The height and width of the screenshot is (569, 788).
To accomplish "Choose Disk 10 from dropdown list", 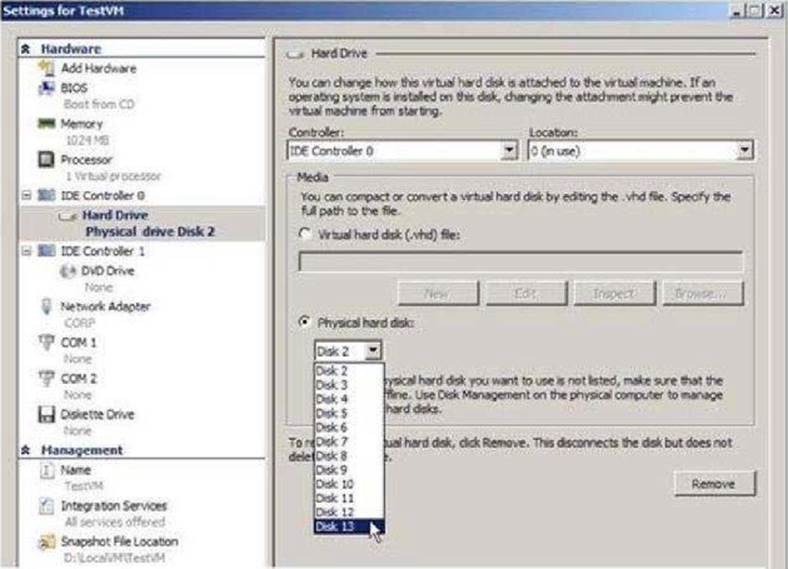I will click(349, 484).
